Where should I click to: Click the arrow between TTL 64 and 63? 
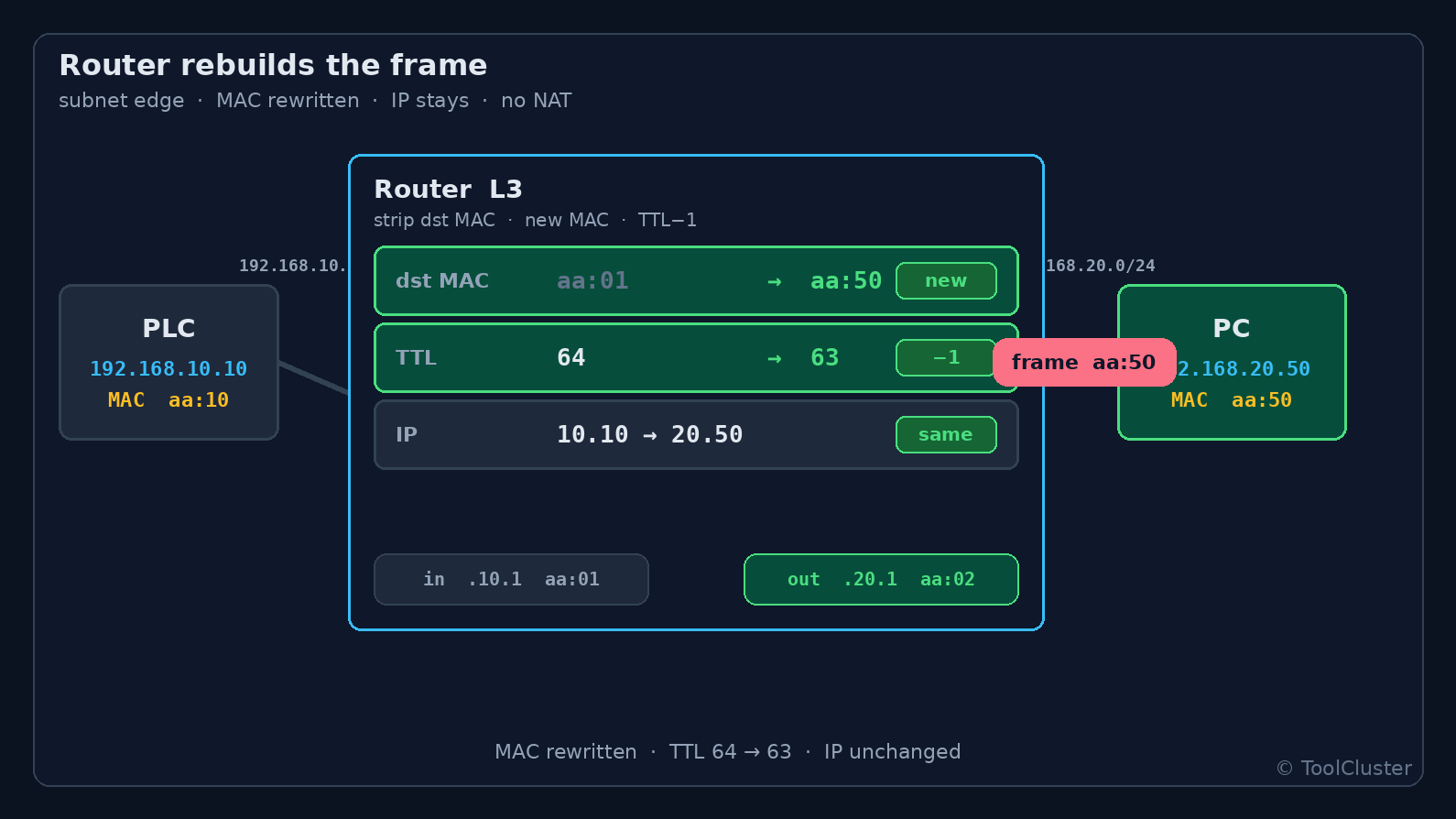pyautogui.click(x=775, y=358)
